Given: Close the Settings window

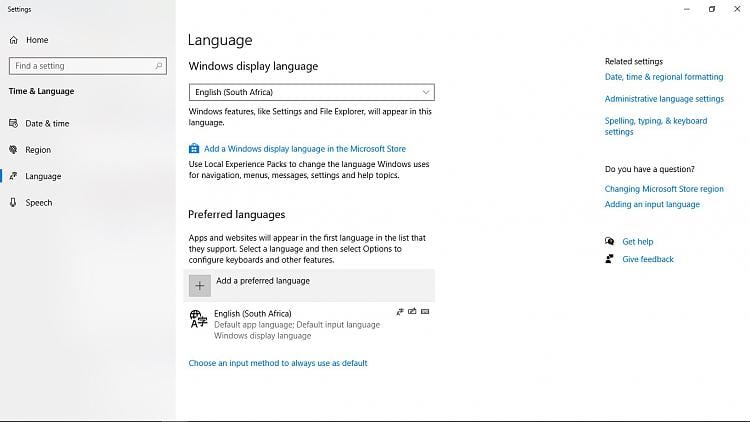Looking at the screenshot, I should [x=737, y=9].
